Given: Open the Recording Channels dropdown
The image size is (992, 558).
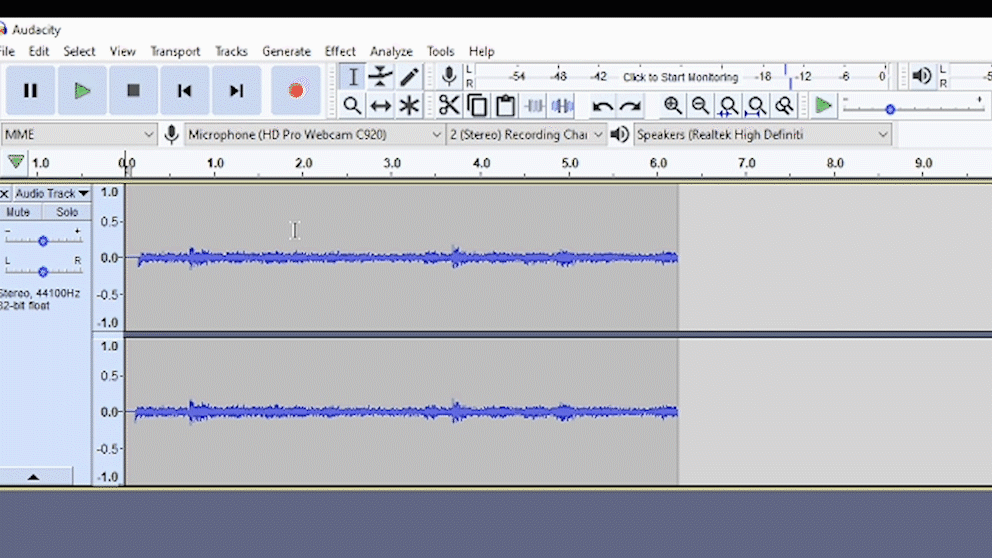Looking at the screenshot, I should point(526,134).
